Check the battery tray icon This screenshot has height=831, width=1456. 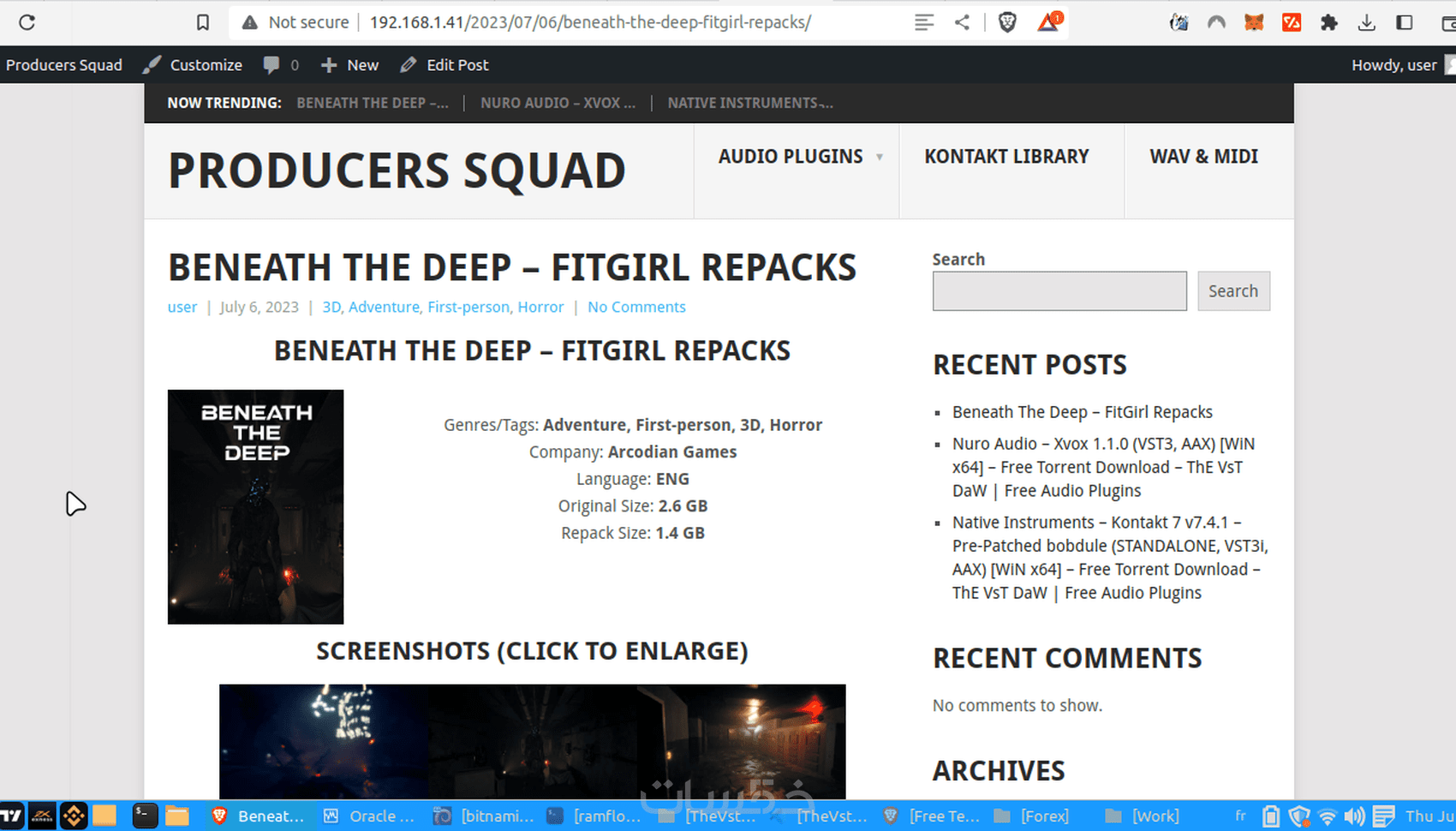(x=1271, y=816)
